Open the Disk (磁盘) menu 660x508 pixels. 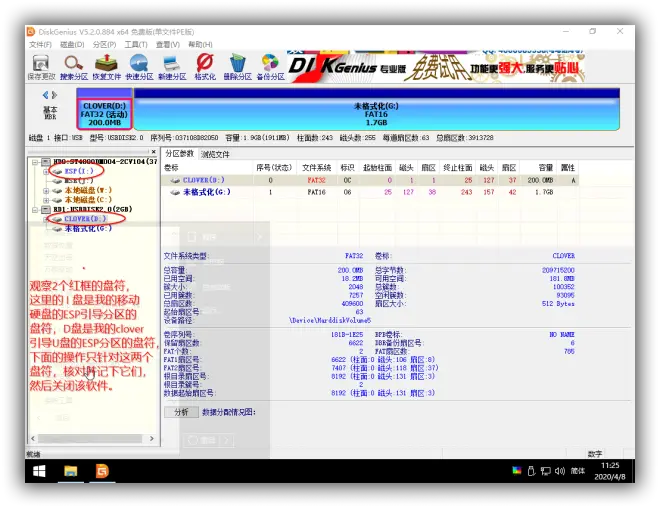72,45
